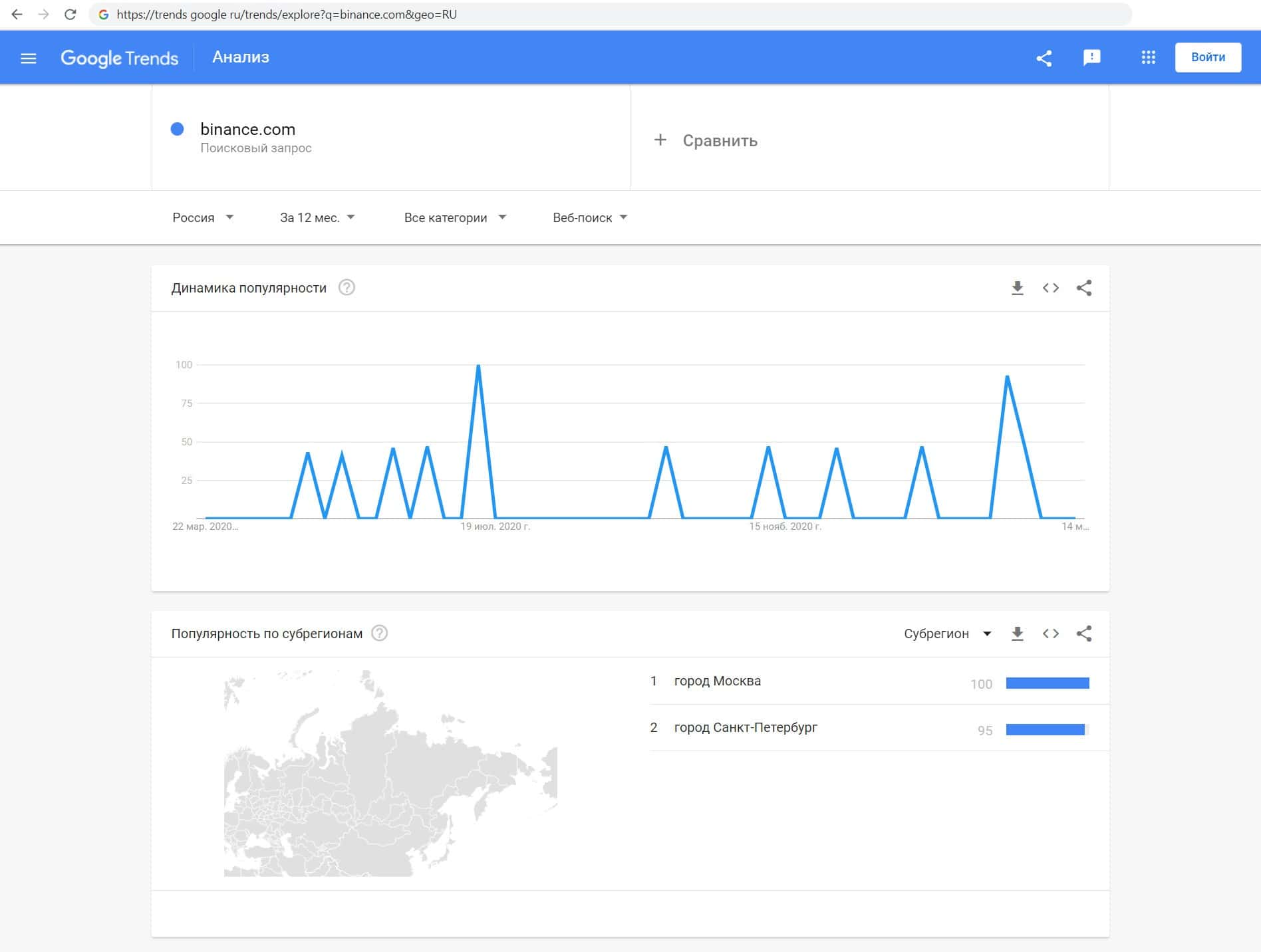Image resolution: width=1261 pixels, height=952 pixels.
Task: Share the popularity dynamics chart
Action: coord(1084,288)
